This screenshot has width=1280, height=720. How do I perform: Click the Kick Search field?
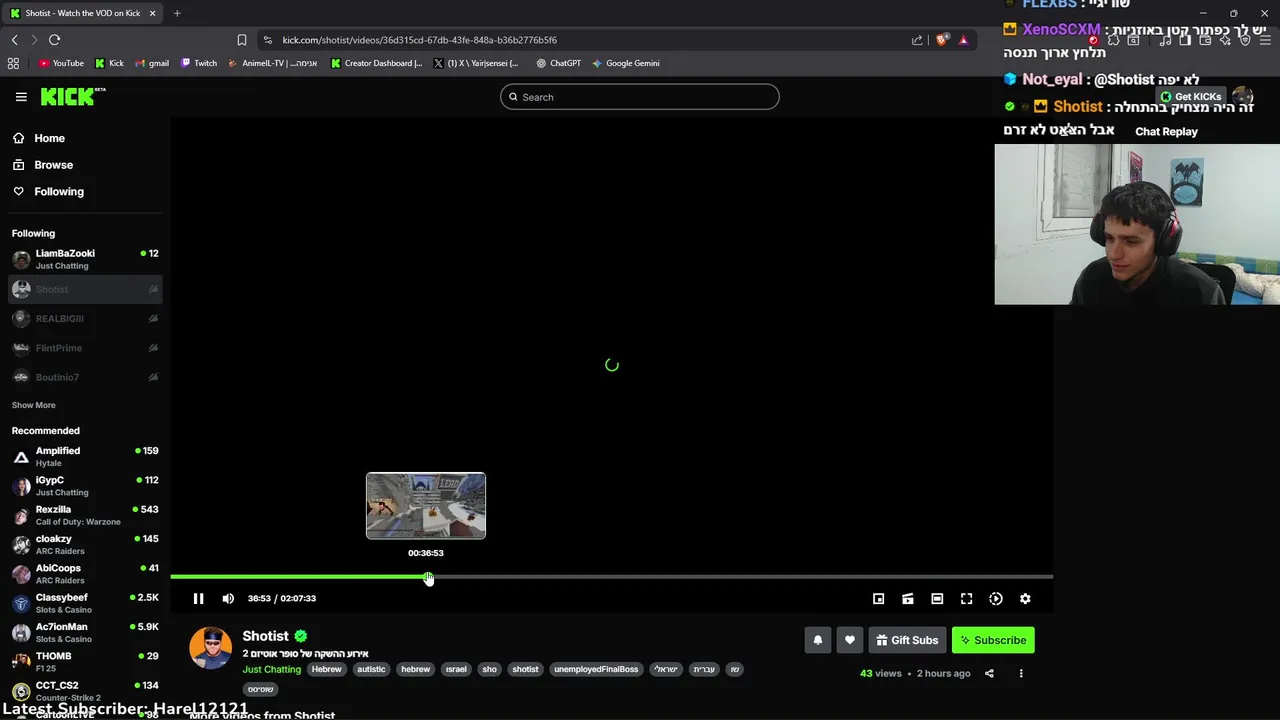coord(640,97)
